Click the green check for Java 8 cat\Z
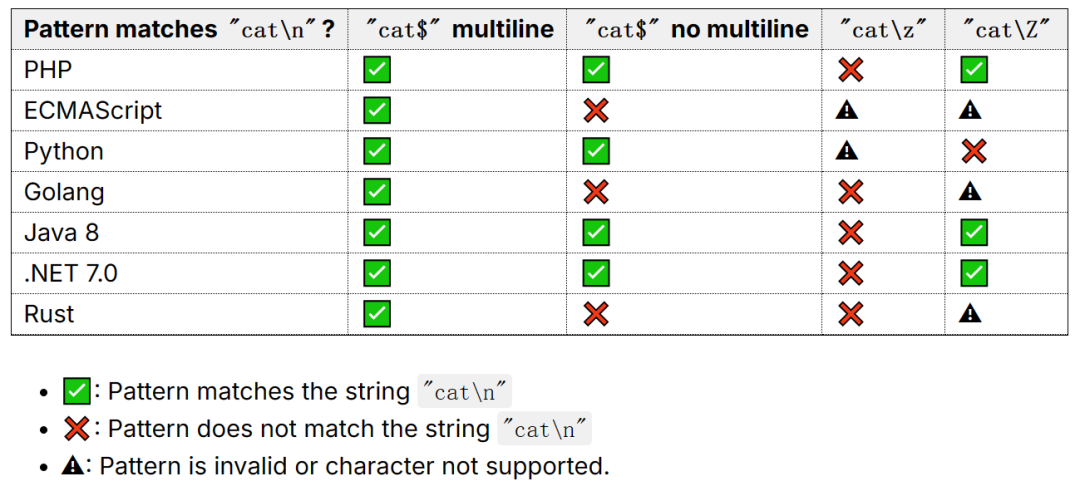 (x=974, y=232)
